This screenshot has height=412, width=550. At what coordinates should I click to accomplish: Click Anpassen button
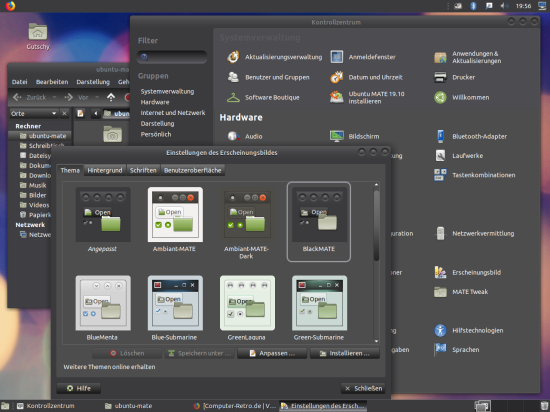[x=272, y=353]
